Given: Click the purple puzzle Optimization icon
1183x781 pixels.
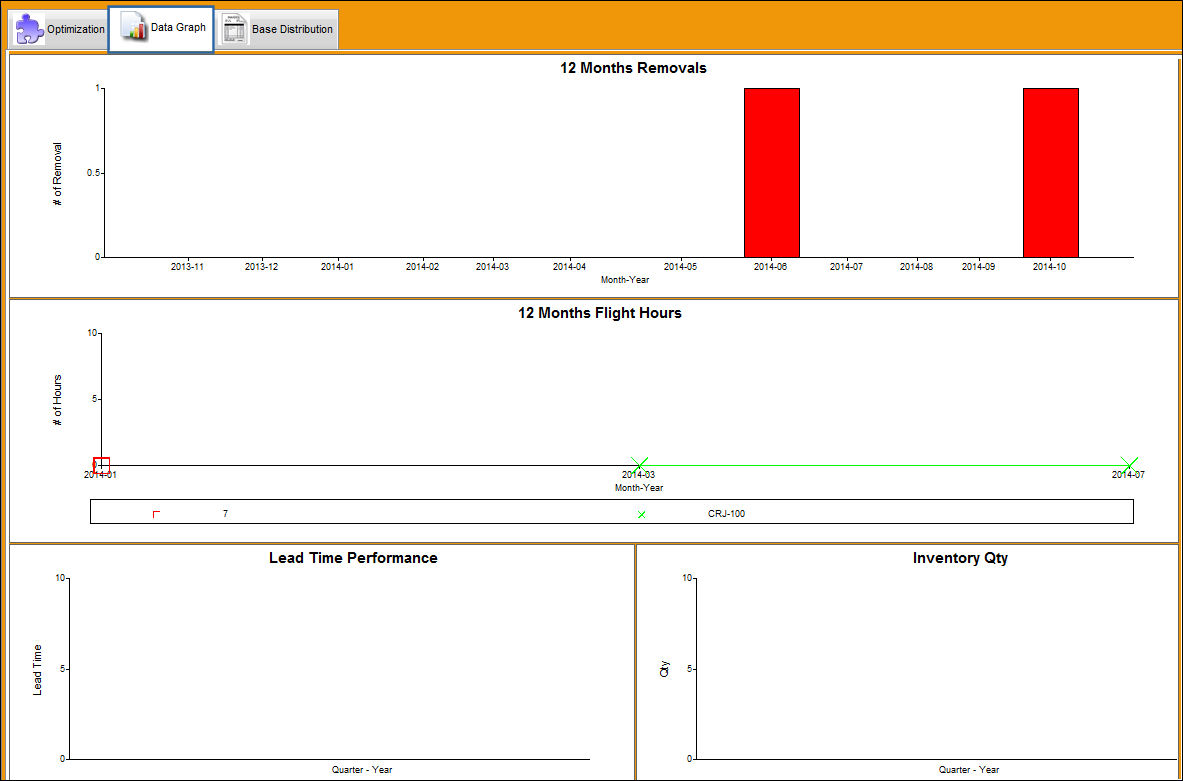Looking at the screenshot, I should pos(30,29).
